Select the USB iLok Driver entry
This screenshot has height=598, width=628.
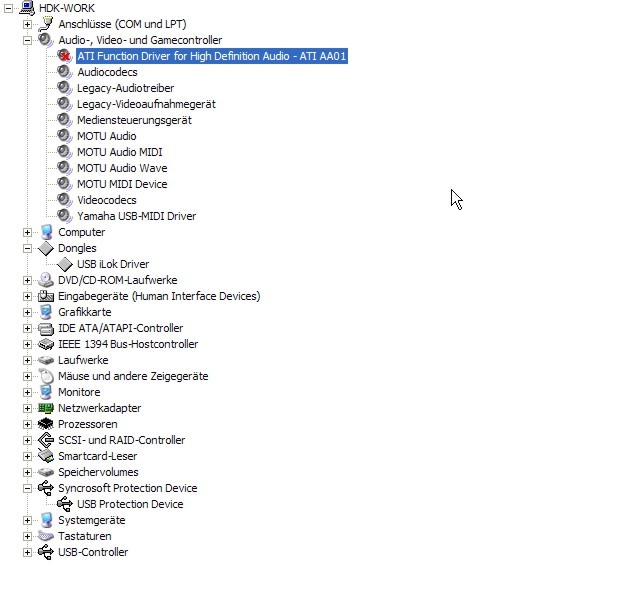click(x=113, y=264)
